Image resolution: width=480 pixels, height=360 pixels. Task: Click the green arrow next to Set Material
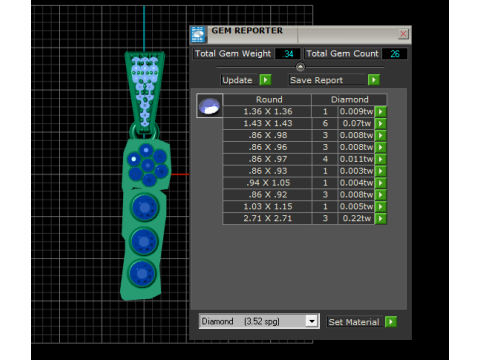tap(391, 322)
